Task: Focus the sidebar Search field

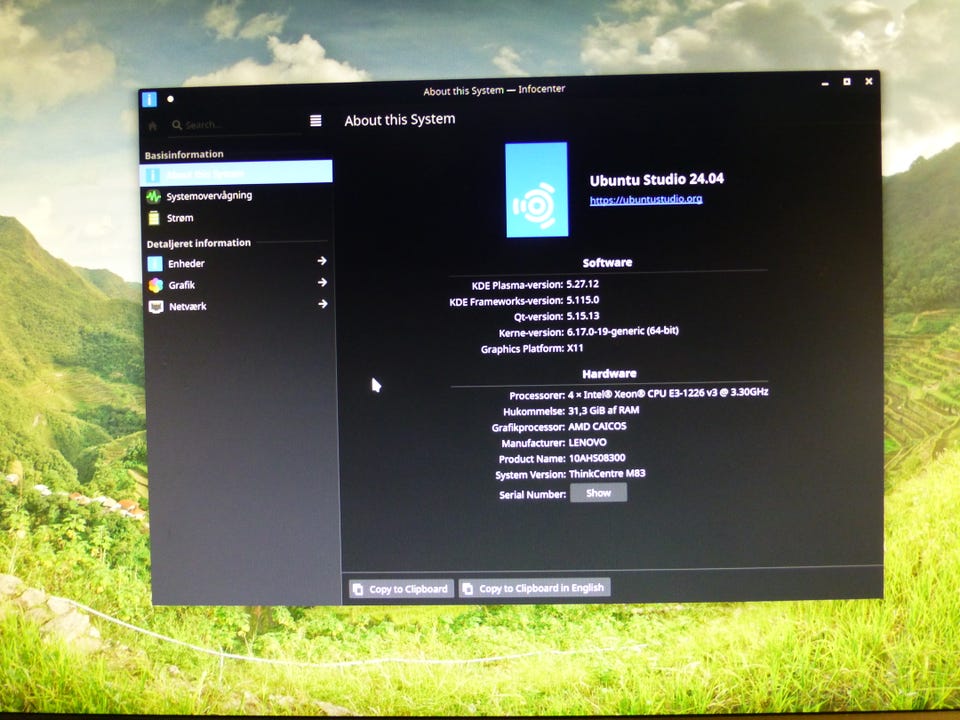Action: click(x=236, y=125)
